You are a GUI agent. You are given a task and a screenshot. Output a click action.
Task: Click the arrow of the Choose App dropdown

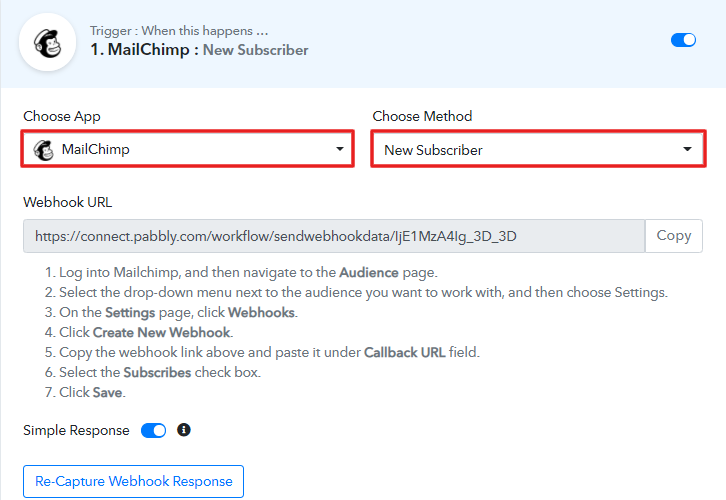point(339,150)
